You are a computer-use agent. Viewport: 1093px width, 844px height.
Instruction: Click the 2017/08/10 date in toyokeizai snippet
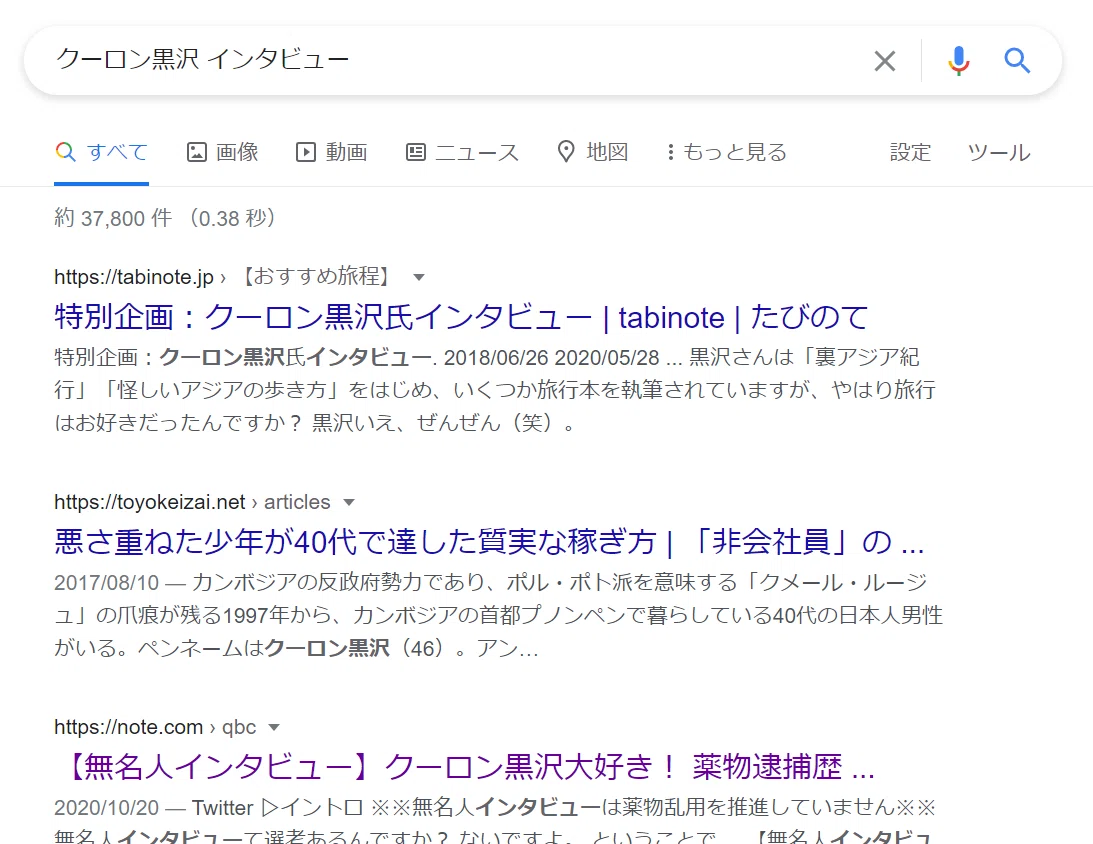107,582
